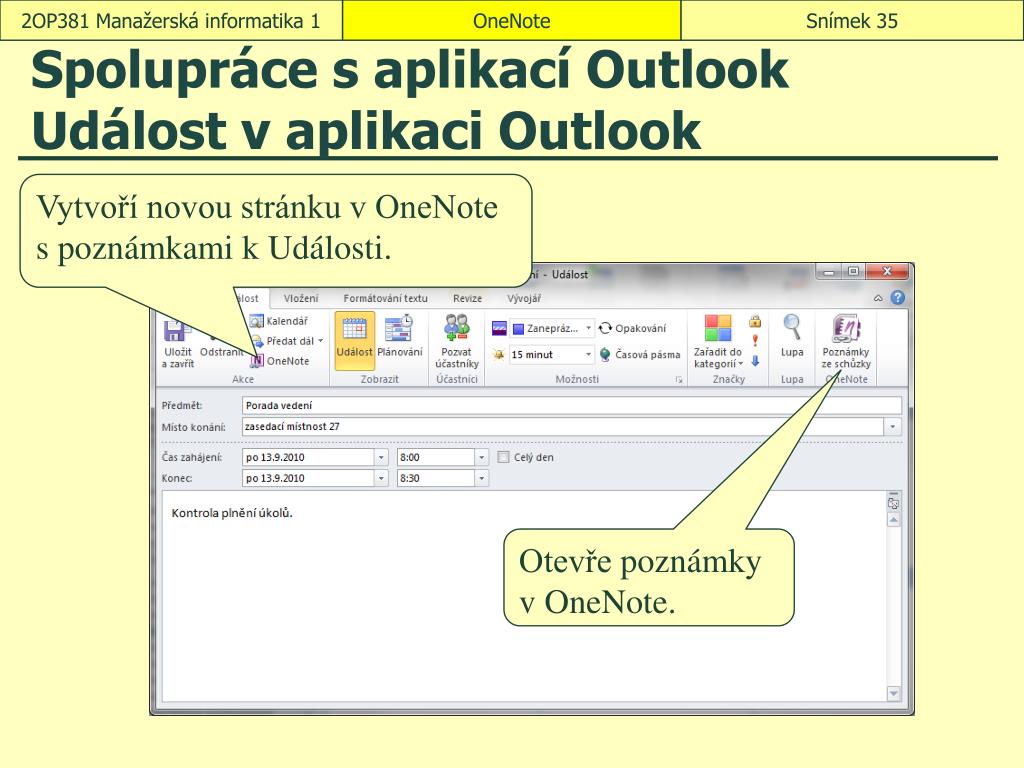Viewport: 1024px width, 768px height.
Task: Open Kalendář from the Akce group
Action: point(279,321)
